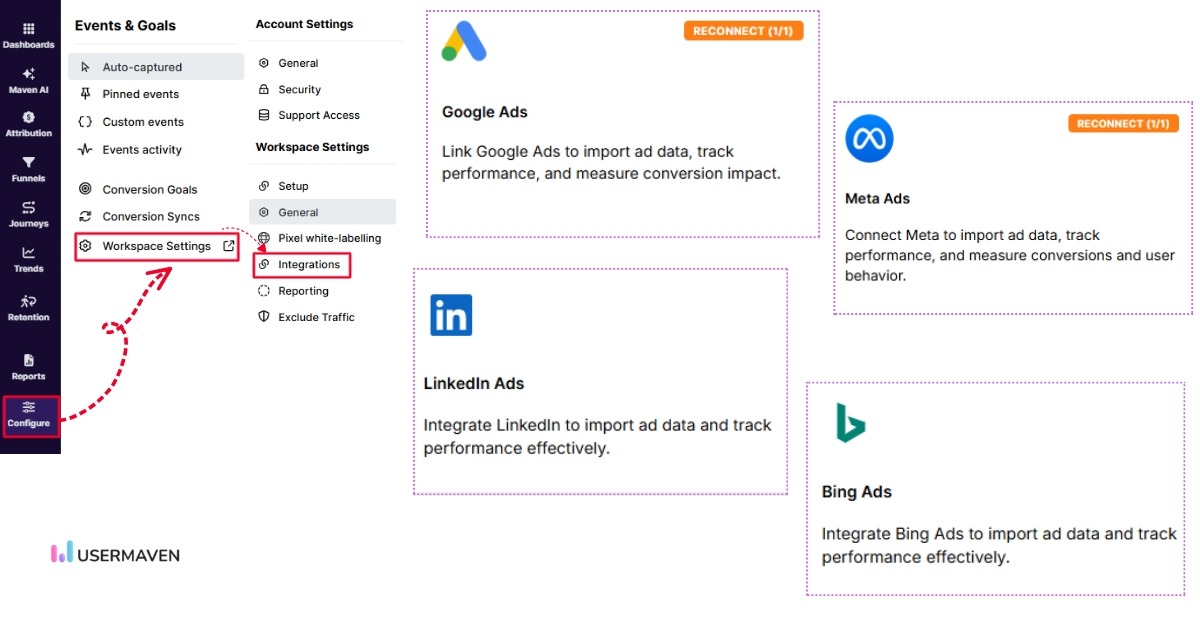Open the Attribution section
Screen dimensions: 1200x630
point(29,125)
